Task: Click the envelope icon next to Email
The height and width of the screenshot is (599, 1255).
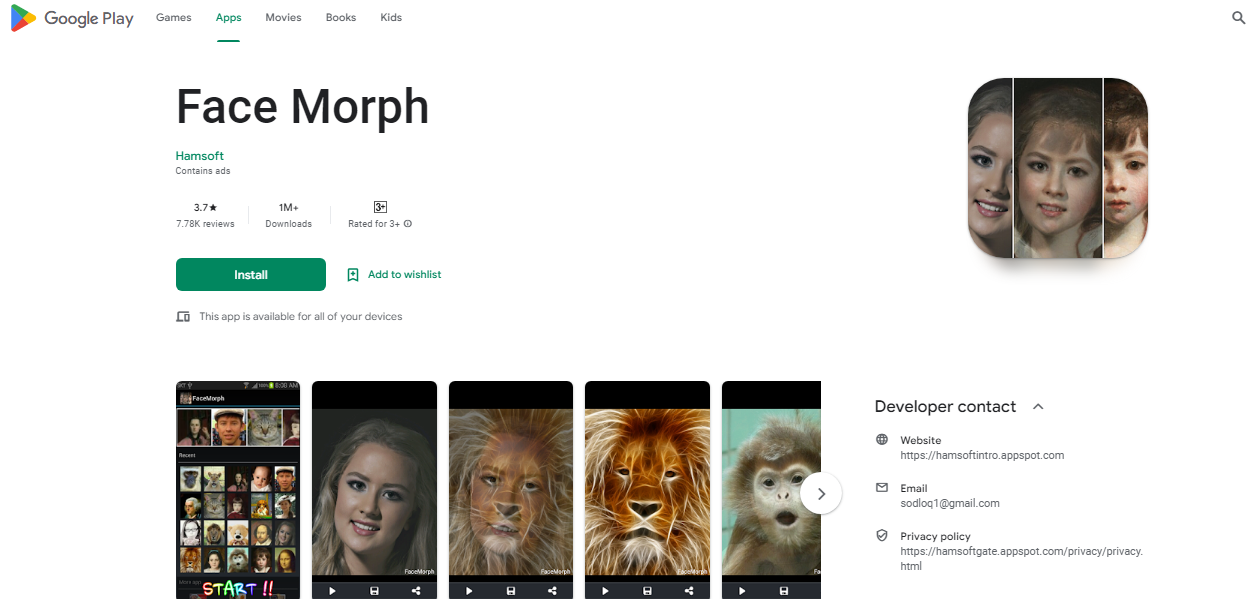Action: [881, 488]
